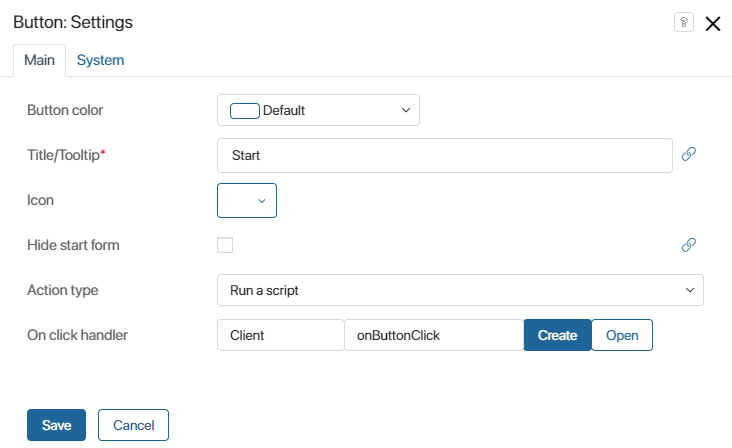Image resolution: width=732 pixels, height=448 pixels.
Task: Click the Default button color swatch
Action: (x=244, y=110)
